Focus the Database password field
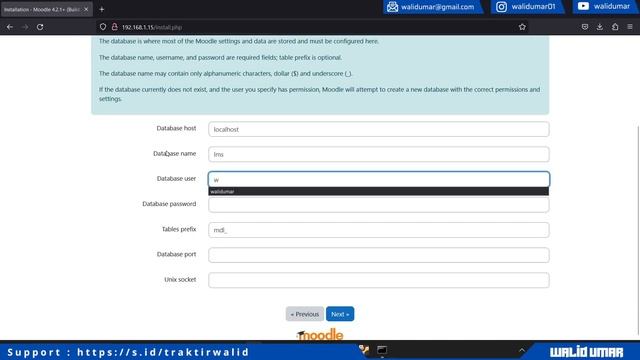This screenshot has height=360, width=640. point(378,204)
